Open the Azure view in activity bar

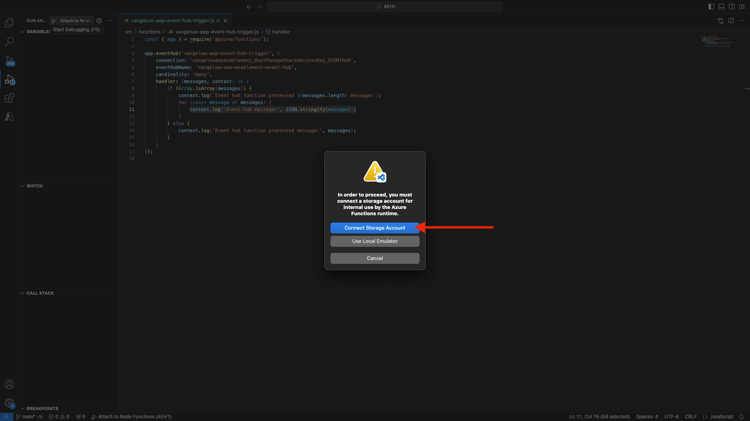pyautogui.click(x=9, y=117)
